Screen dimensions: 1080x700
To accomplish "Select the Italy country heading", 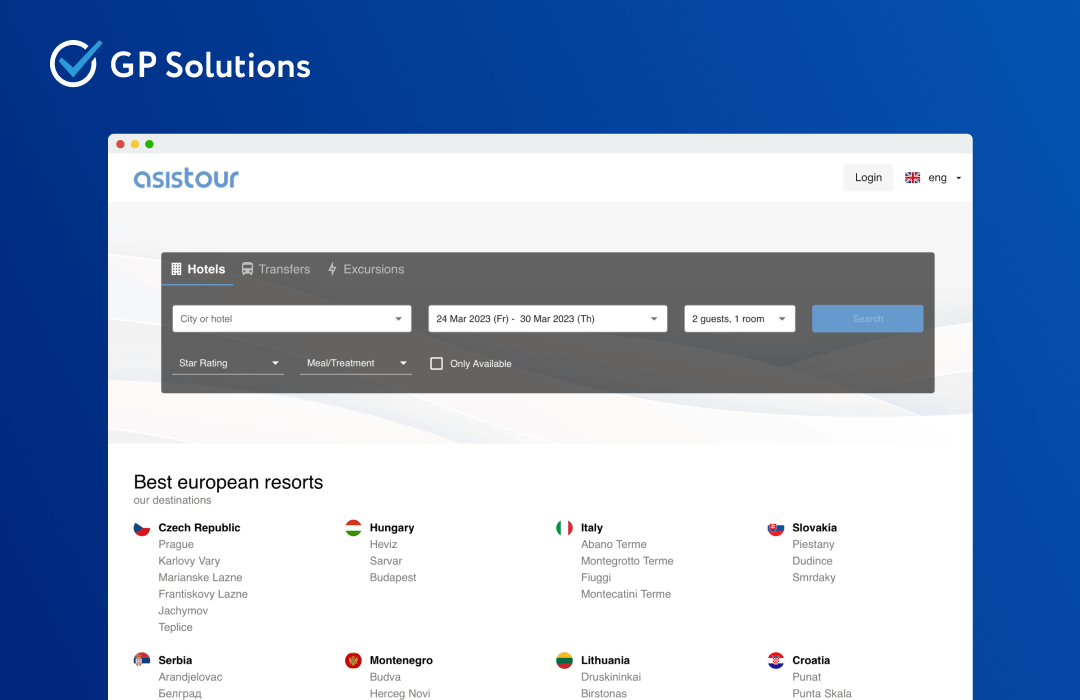I will pyautogui.click(x=592, y=528).
